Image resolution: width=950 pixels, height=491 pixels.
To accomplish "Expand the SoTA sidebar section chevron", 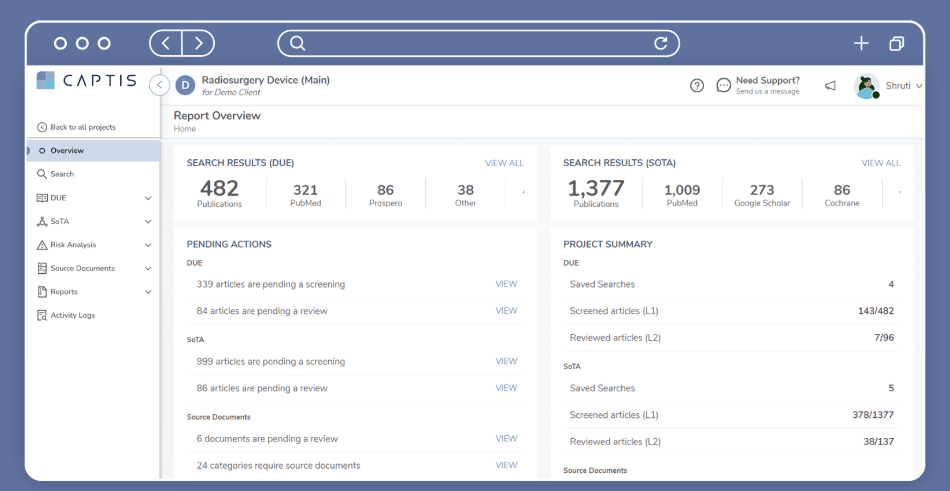I will [148, 222].
